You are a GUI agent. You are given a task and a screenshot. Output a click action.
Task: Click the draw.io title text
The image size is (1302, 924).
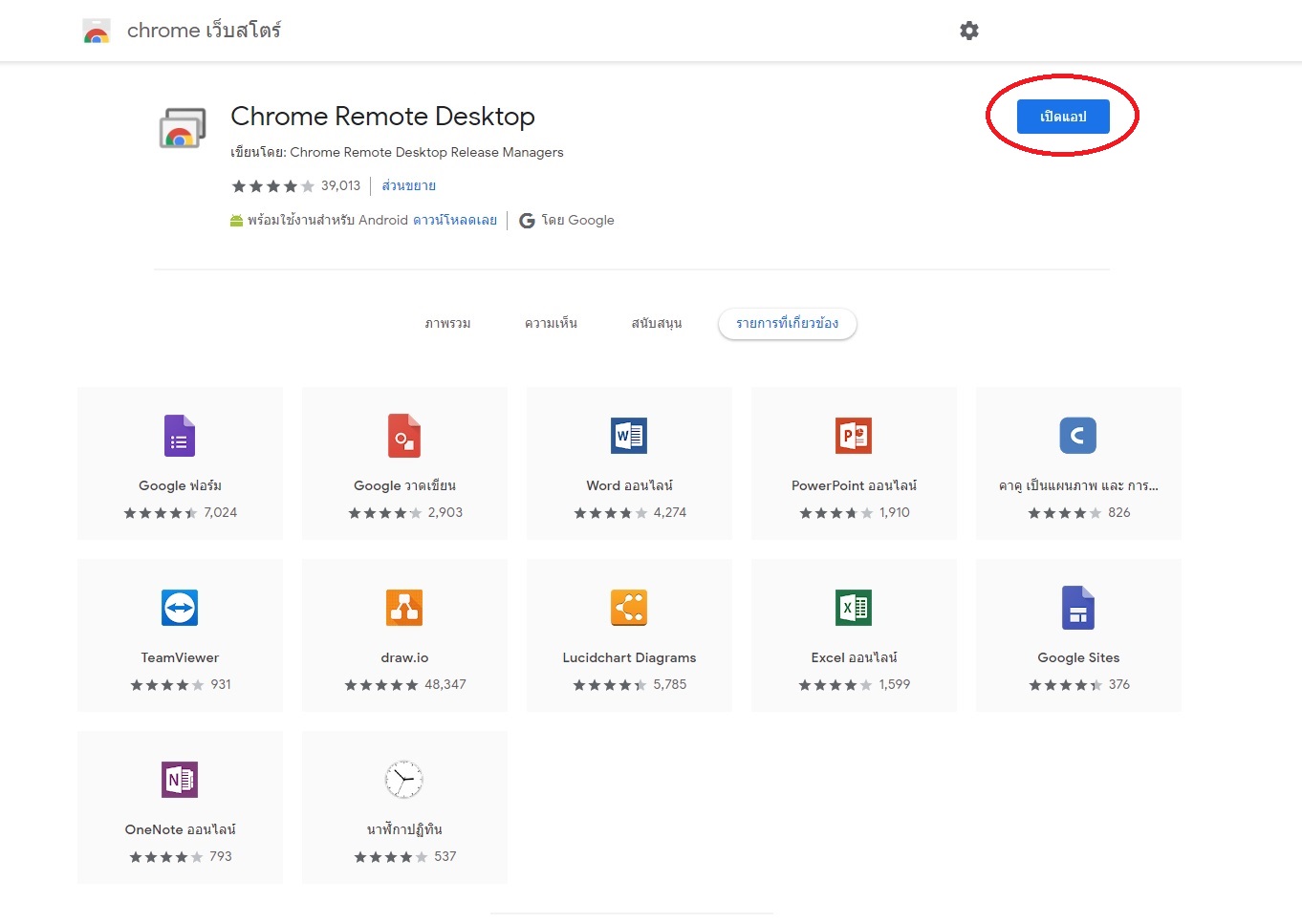(404, 657)
